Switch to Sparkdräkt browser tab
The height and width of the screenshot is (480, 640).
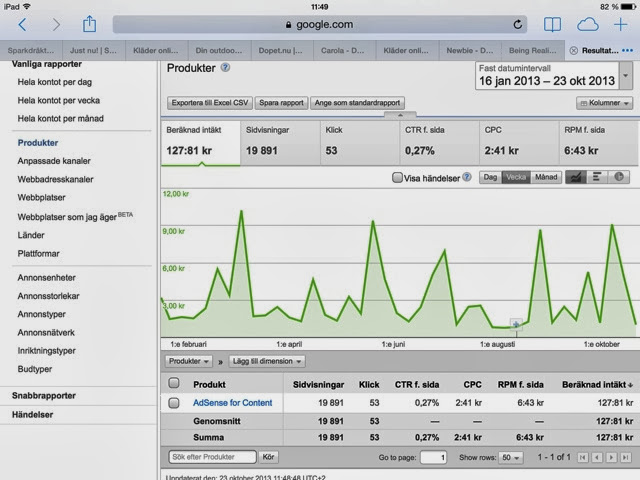pos(31,51)
